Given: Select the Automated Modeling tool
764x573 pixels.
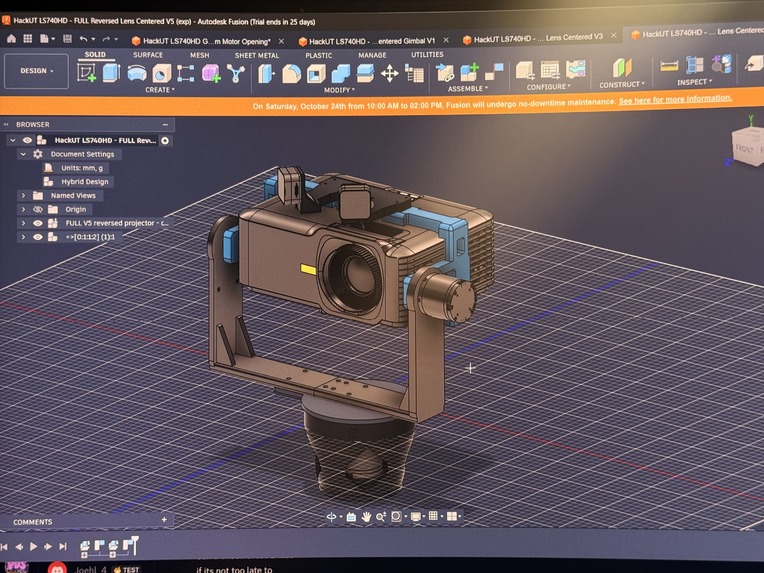Looking at the screenshot, I should [x=236, y=74].
